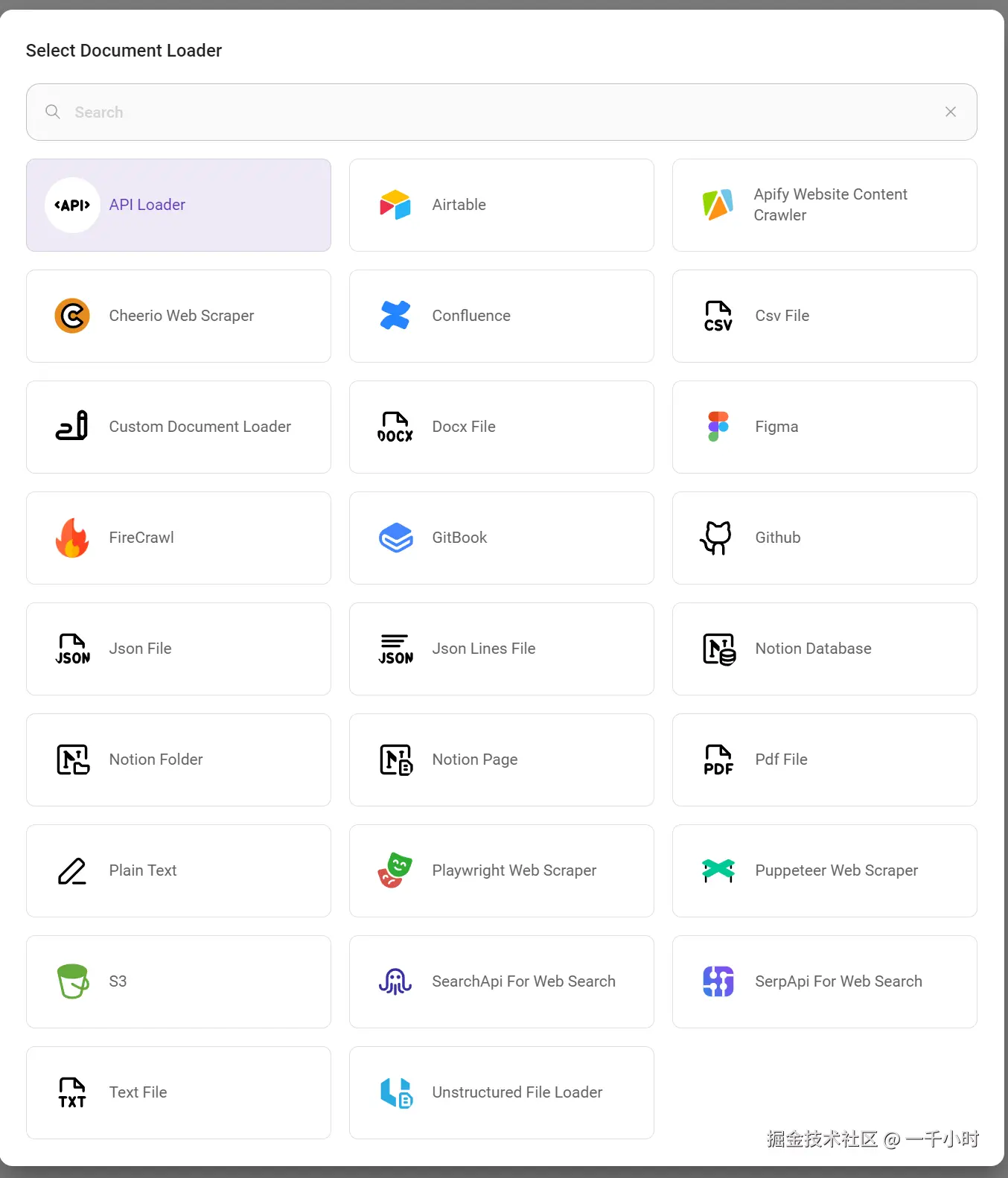Screen dimensions: 1008x1178
Task: Select the Cheerio Web Scraper label
Action: (x=182, y=316)
